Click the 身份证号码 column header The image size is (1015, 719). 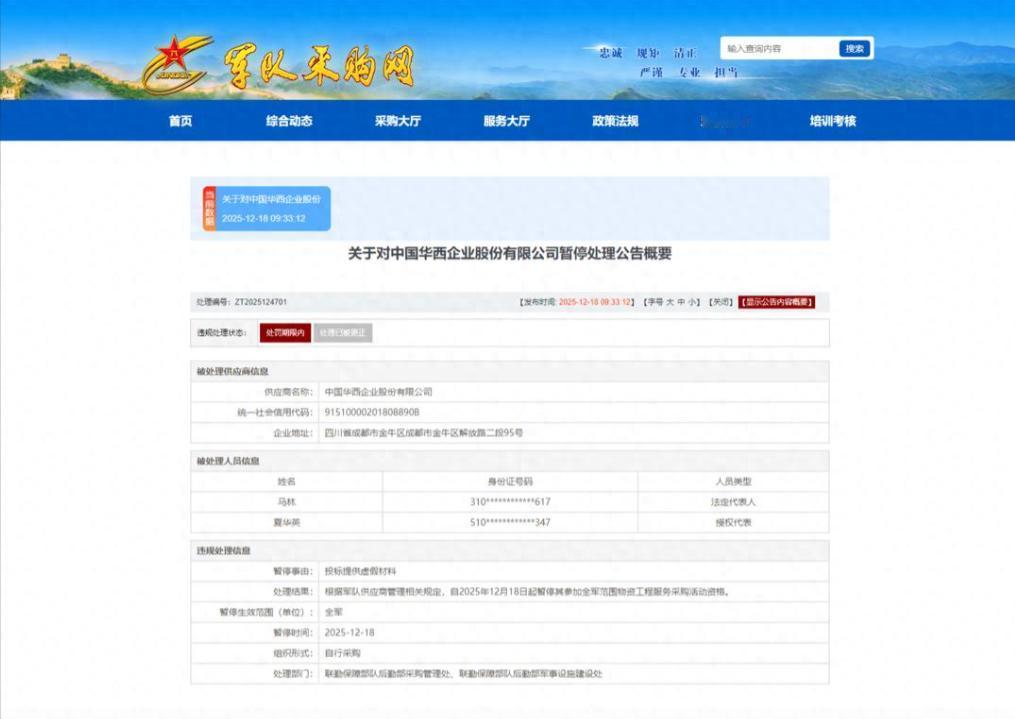click(x=510, y=482)
